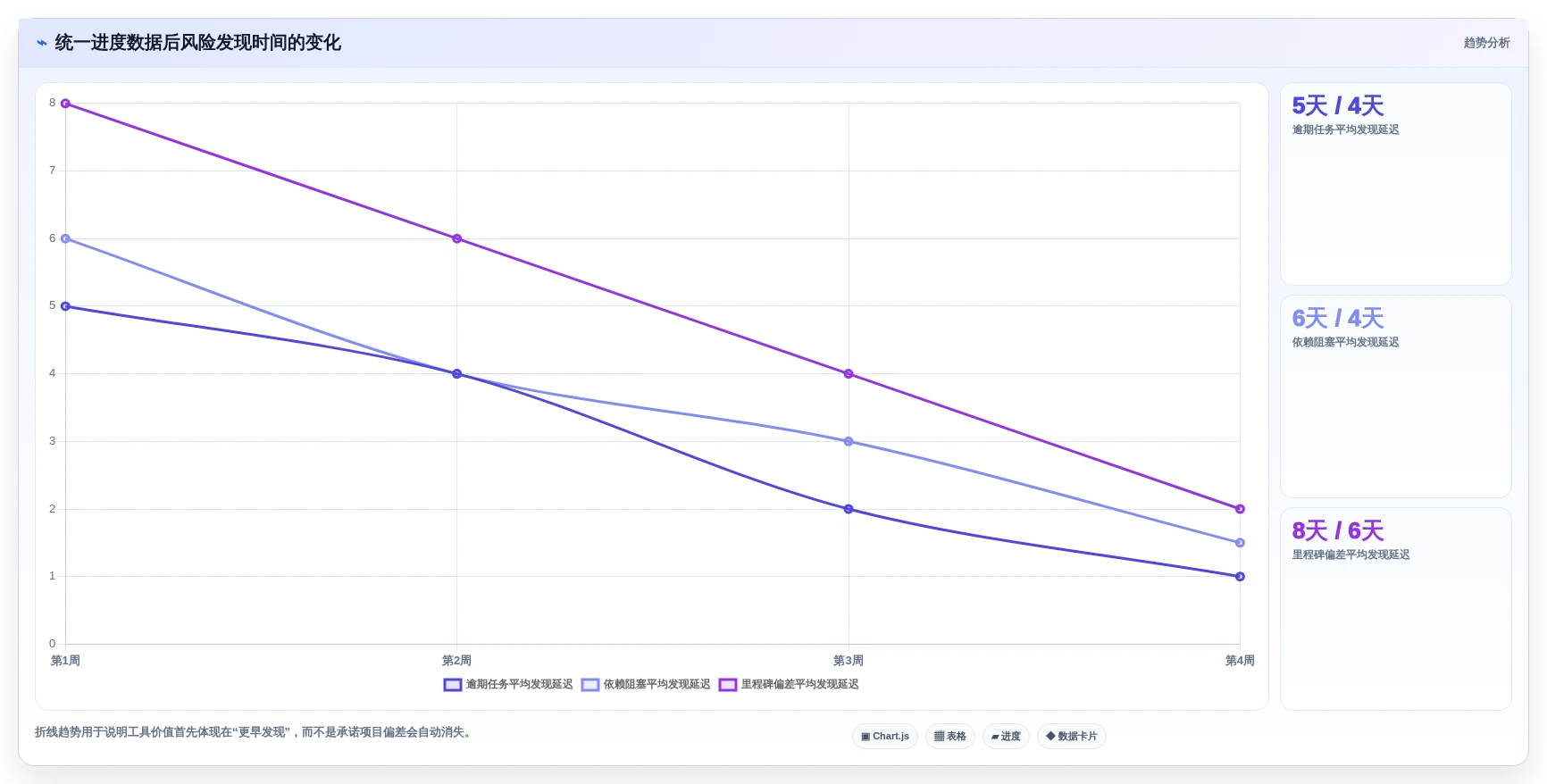The width and height of the screenshot is (1547, 784).
Task: Click the 数据卡片 tag chip
Action: [x=1072, y=737]
